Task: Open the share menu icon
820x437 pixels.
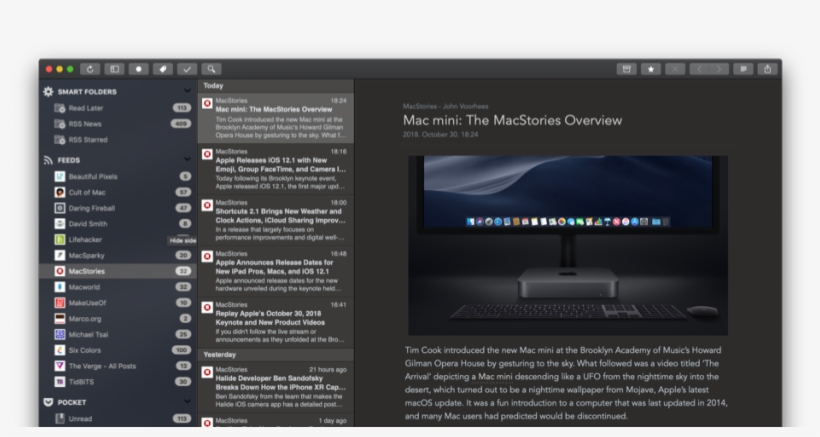Action: point(768,69)
